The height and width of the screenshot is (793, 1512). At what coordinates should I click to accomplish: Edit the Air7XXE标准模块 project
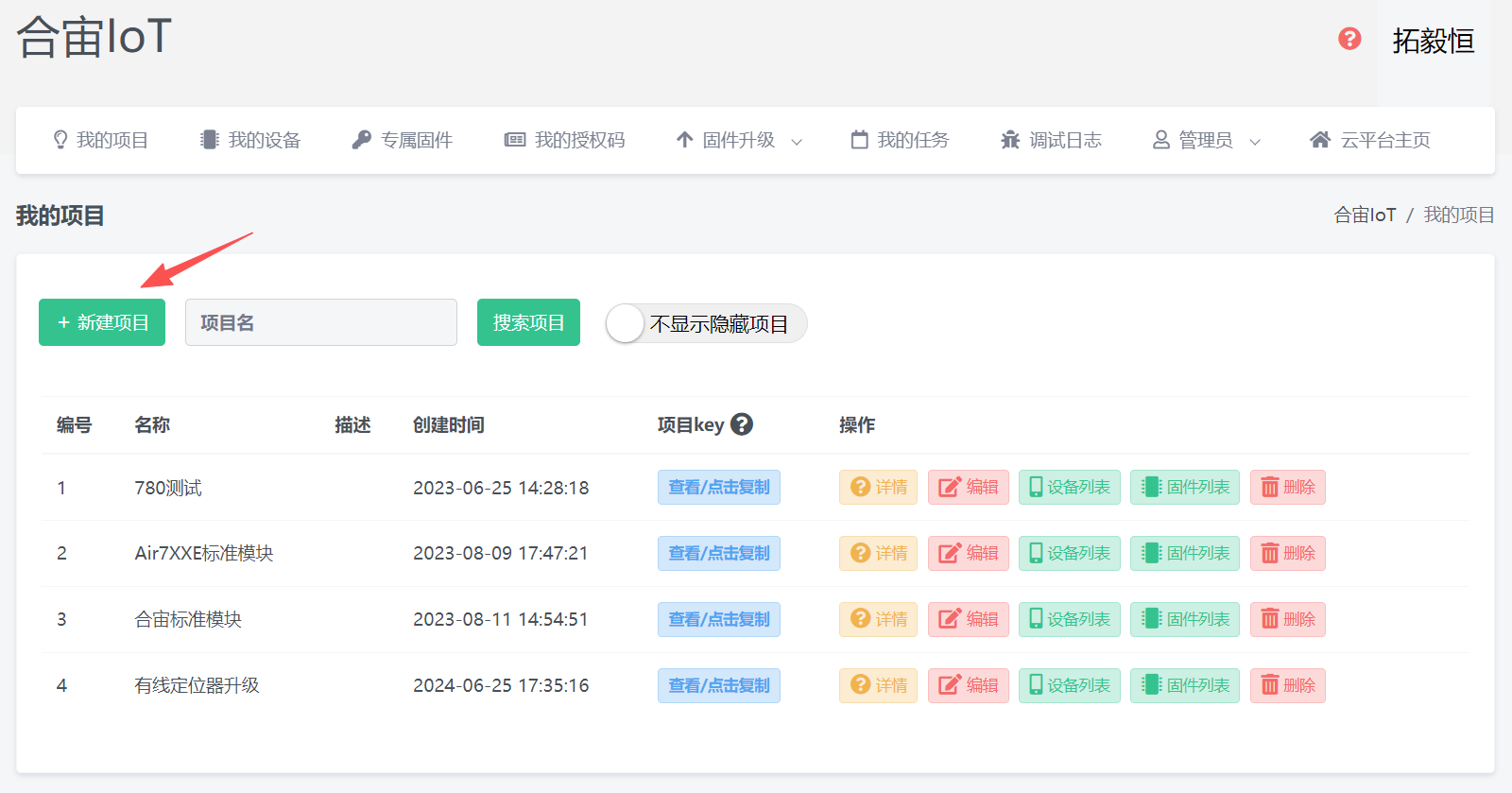(968, 554)
